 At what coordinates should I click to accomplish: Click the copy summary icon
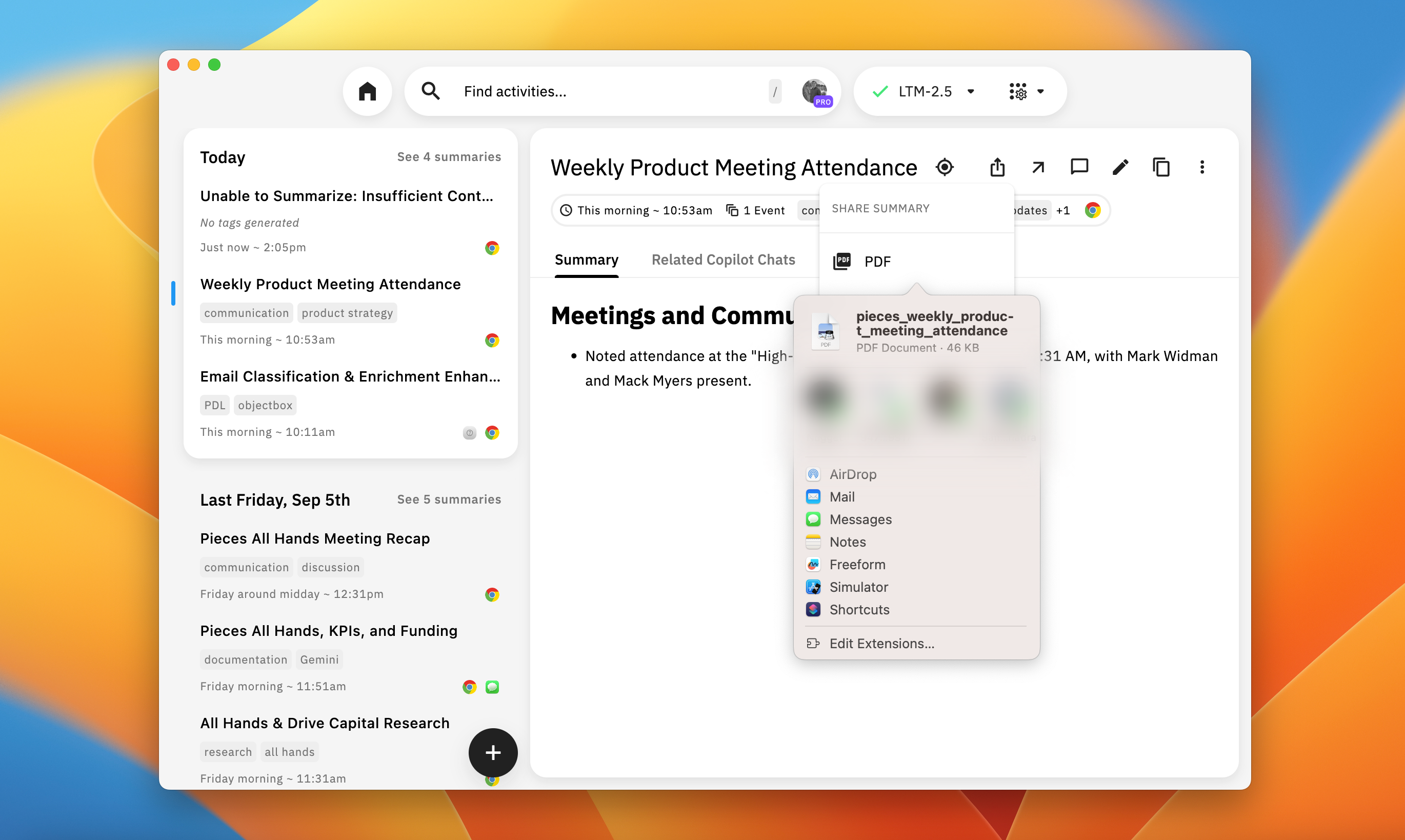1161,167
